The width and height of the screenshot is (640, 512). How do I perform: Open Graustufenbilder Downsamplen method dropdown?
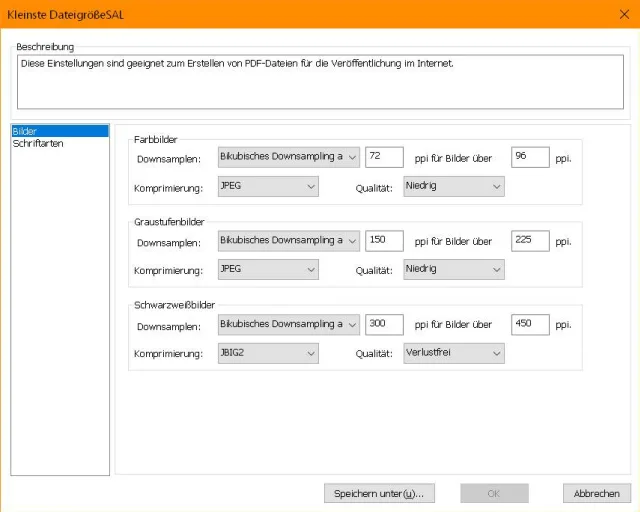click(289, 240)
